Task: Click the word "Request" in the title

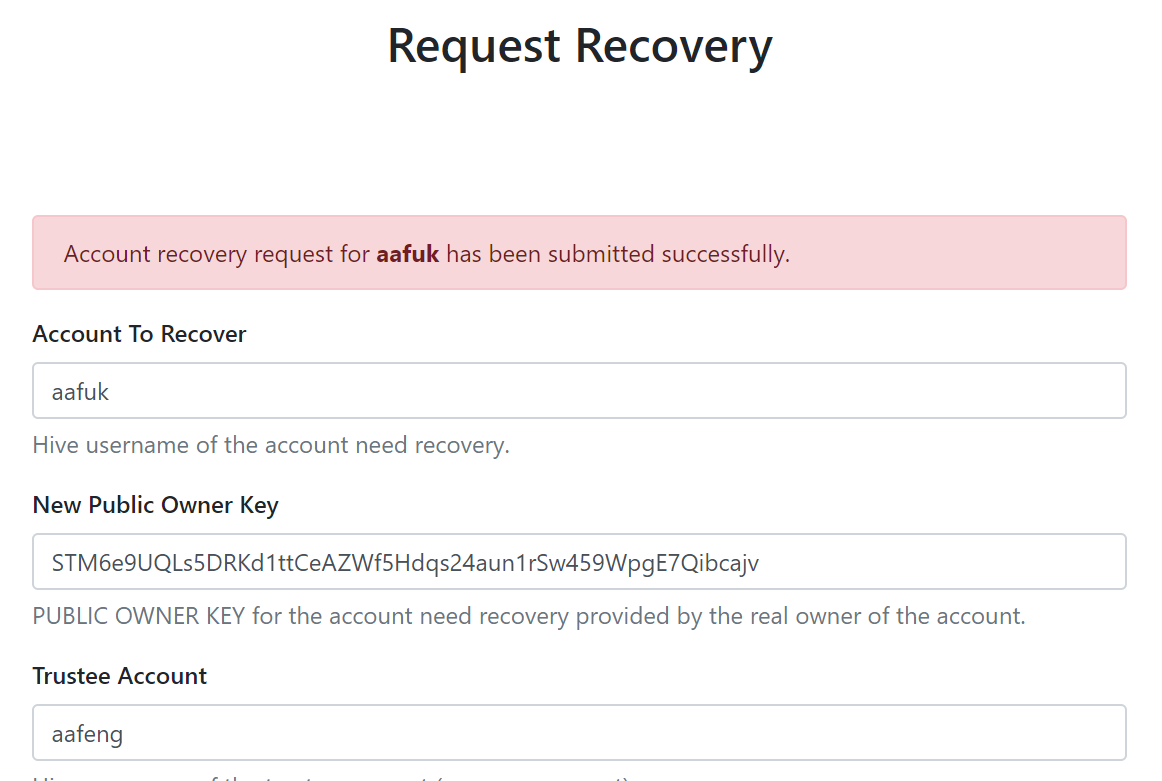Action: click(474, 47)
